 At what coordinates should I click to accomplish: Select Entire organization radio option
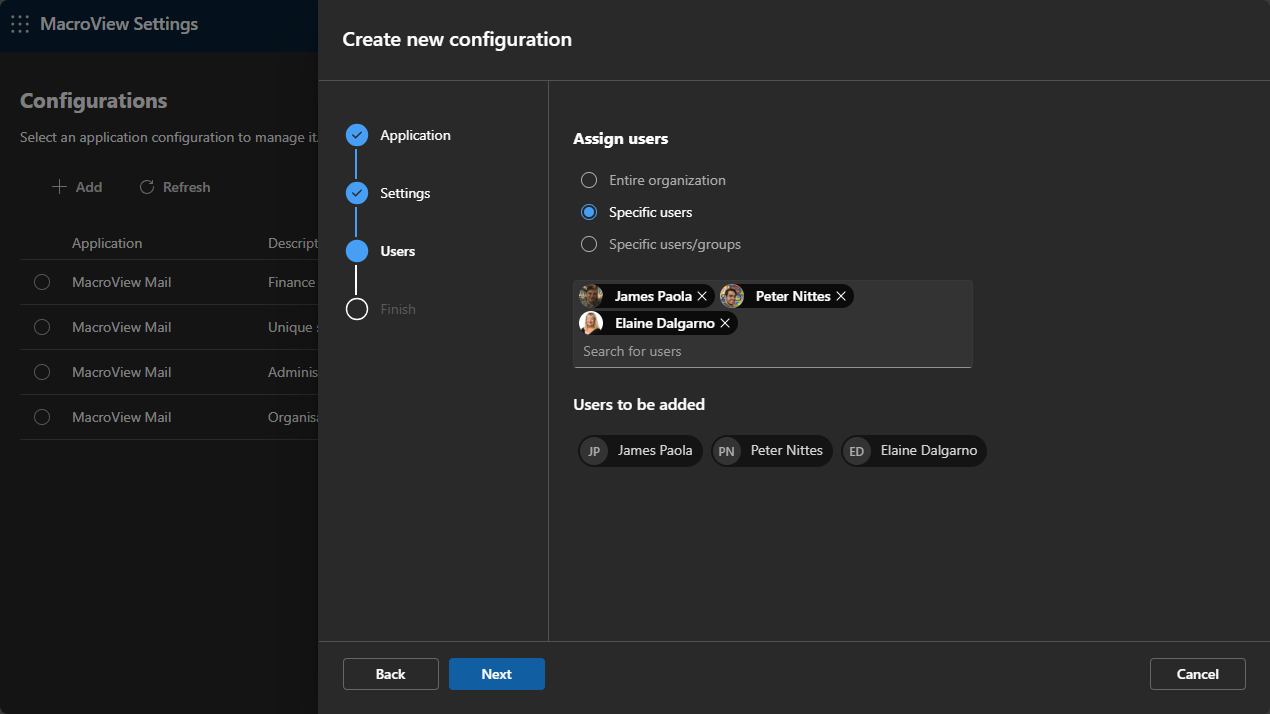[x=589, y=180]
